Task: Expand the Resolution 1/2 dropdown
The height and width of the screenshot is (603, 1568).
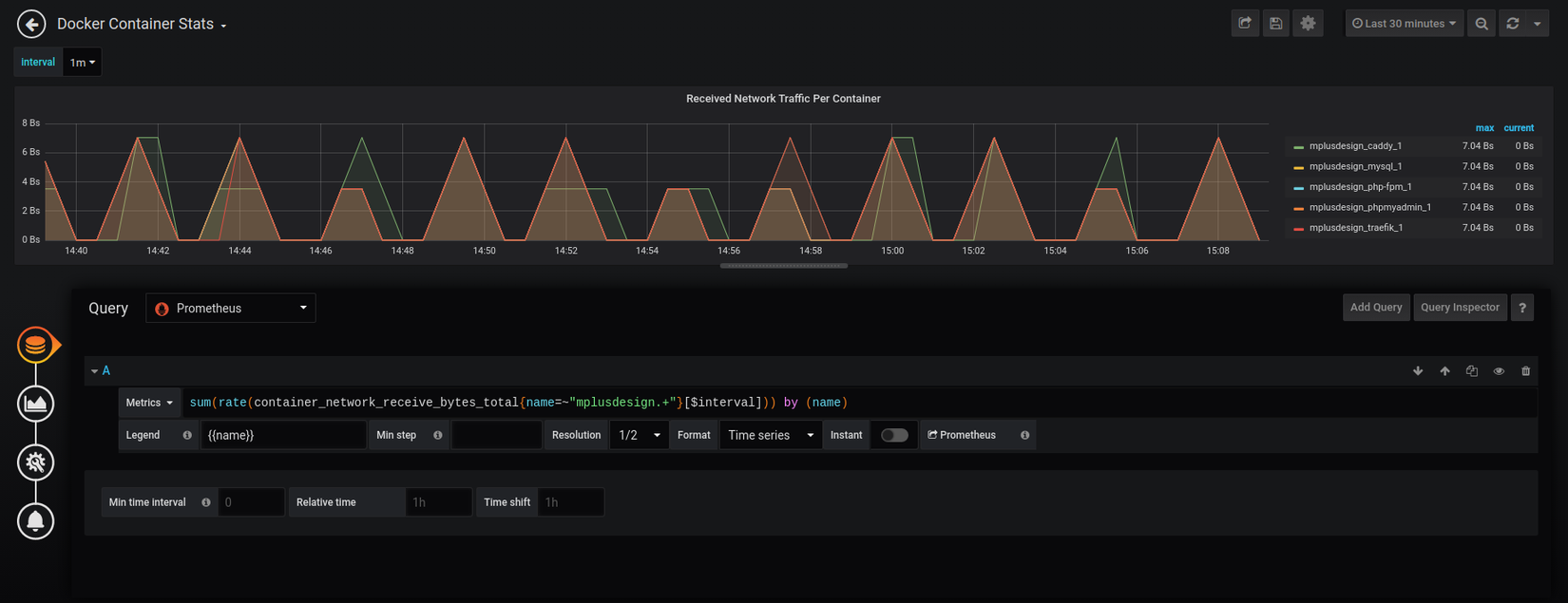Action: point(639,435)
